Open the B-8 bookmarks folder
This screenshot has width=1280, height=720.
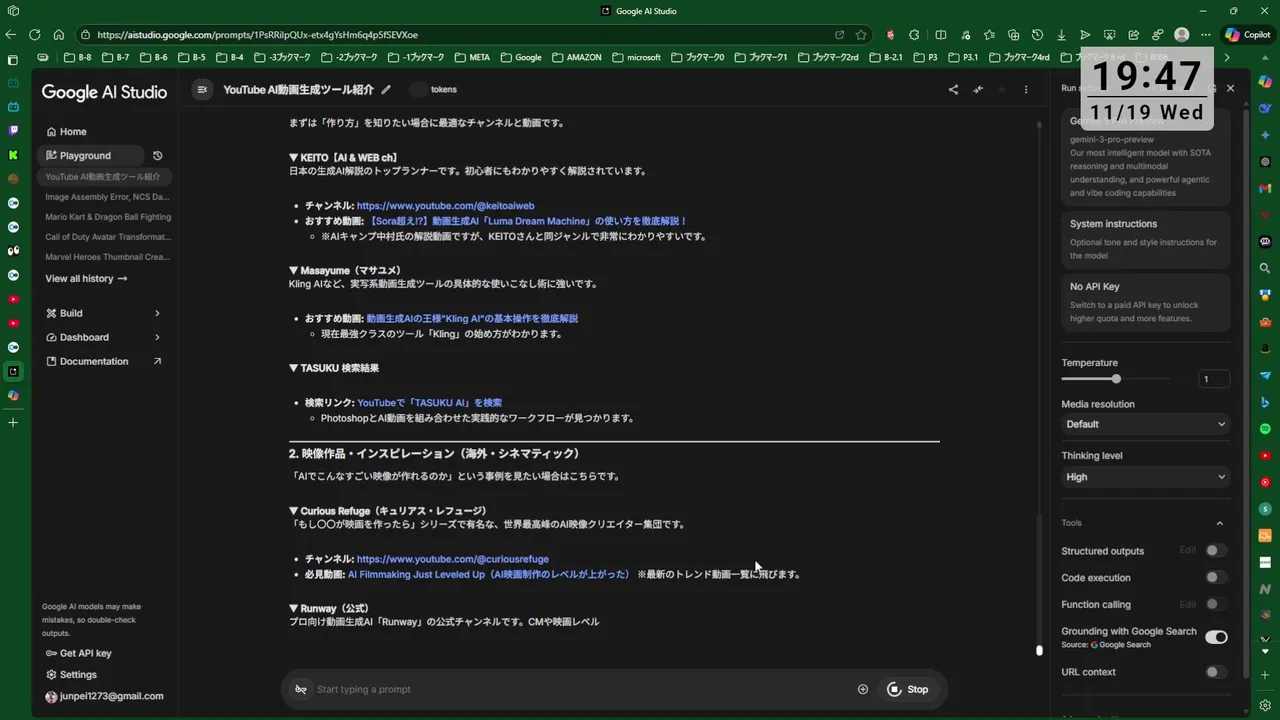(77, 57)
